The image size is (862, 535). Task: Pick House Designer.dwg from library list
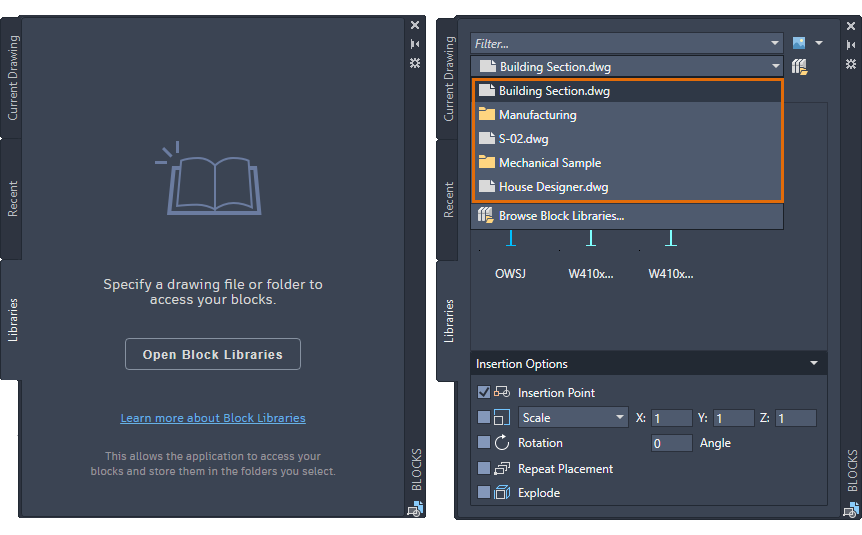click(627, 187)
